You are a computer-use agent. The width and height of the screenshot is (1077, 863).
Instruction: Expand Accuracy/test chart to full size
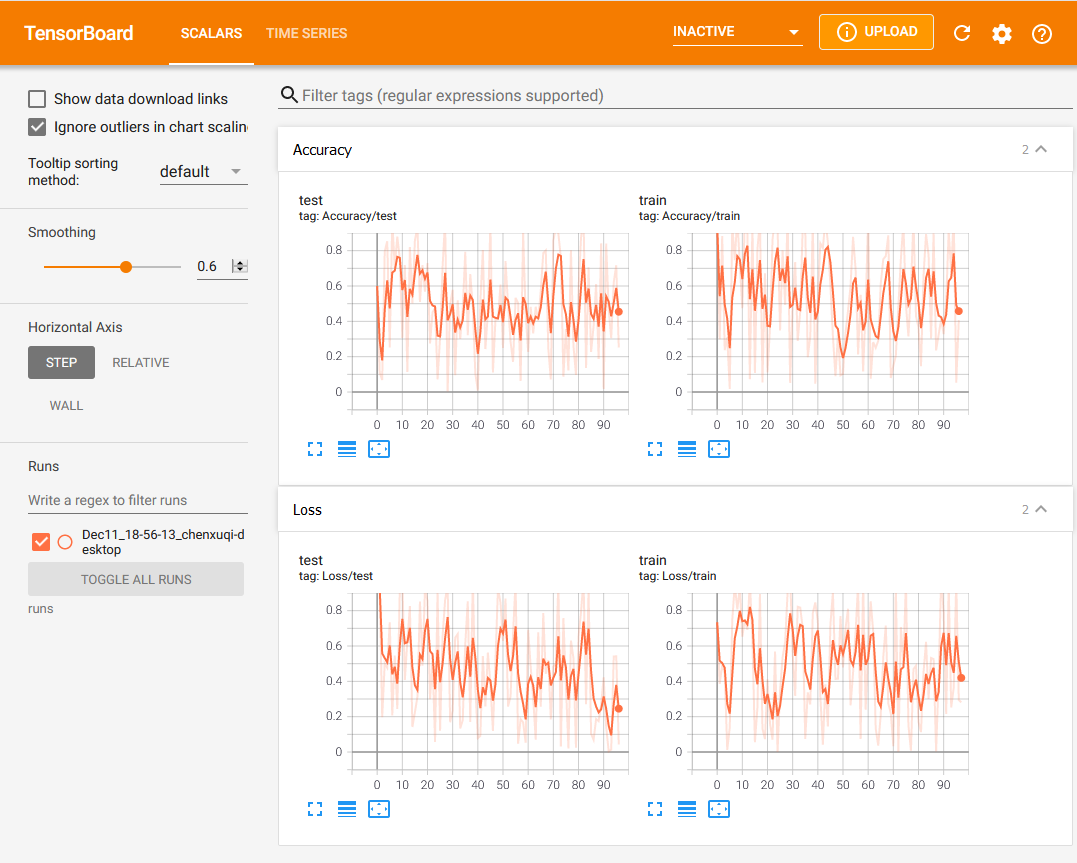pos(315,449)
